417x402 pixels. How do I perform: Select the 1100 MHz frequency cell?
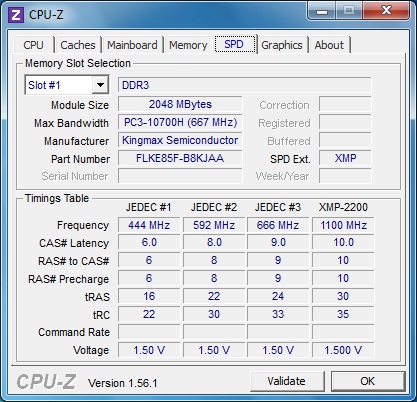pos(343,225)
